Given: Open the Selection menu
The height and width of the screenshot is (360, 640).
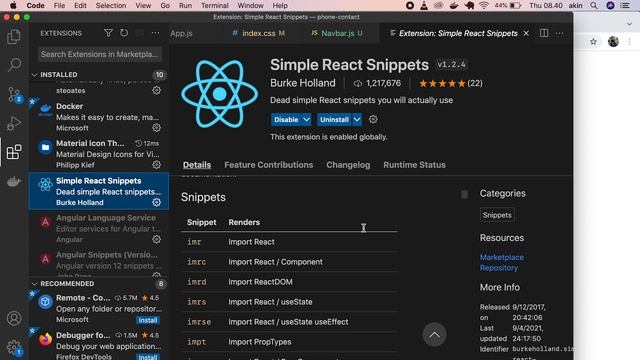Looking at the screenshot, I should [x=111, y=6].
